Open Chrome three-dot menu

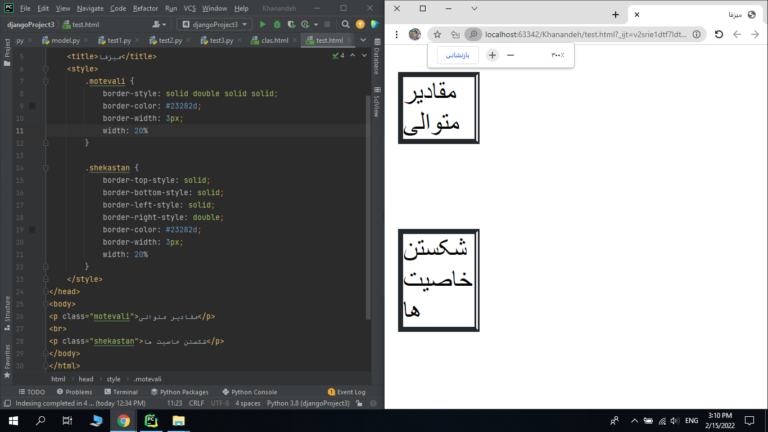point(395,34)
